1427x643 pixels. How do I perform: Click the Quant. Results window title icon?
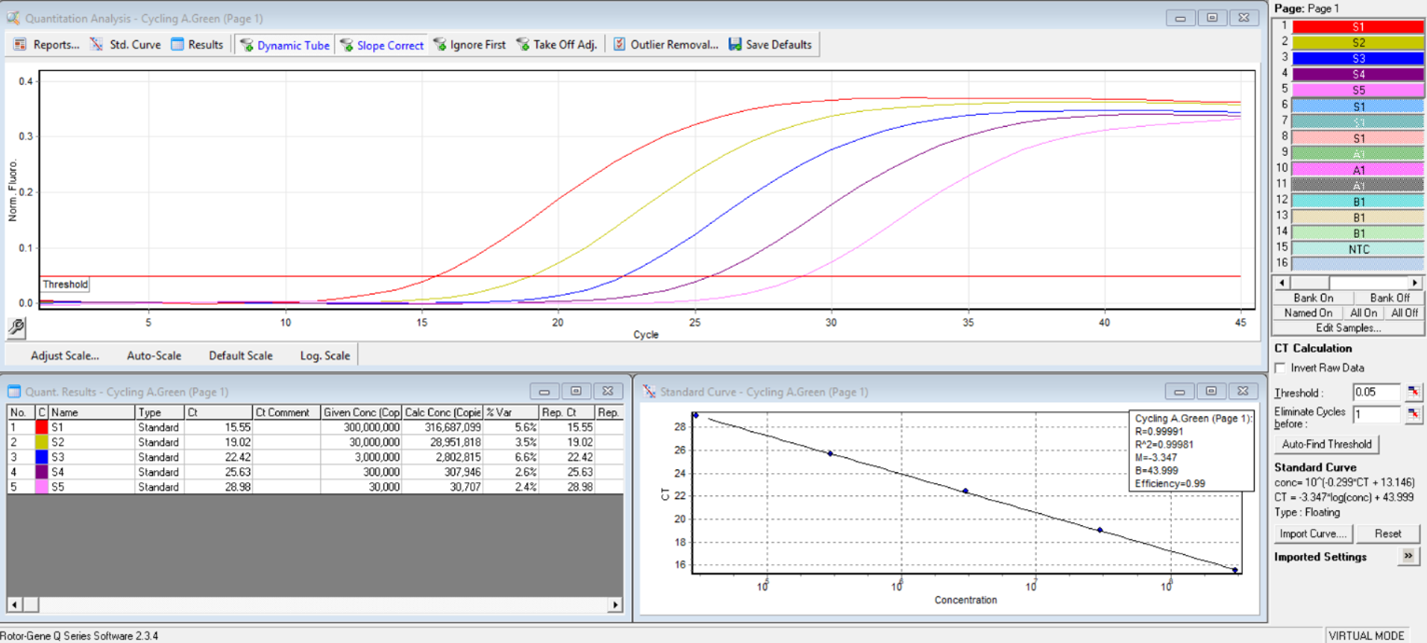(x=14, y=392)
